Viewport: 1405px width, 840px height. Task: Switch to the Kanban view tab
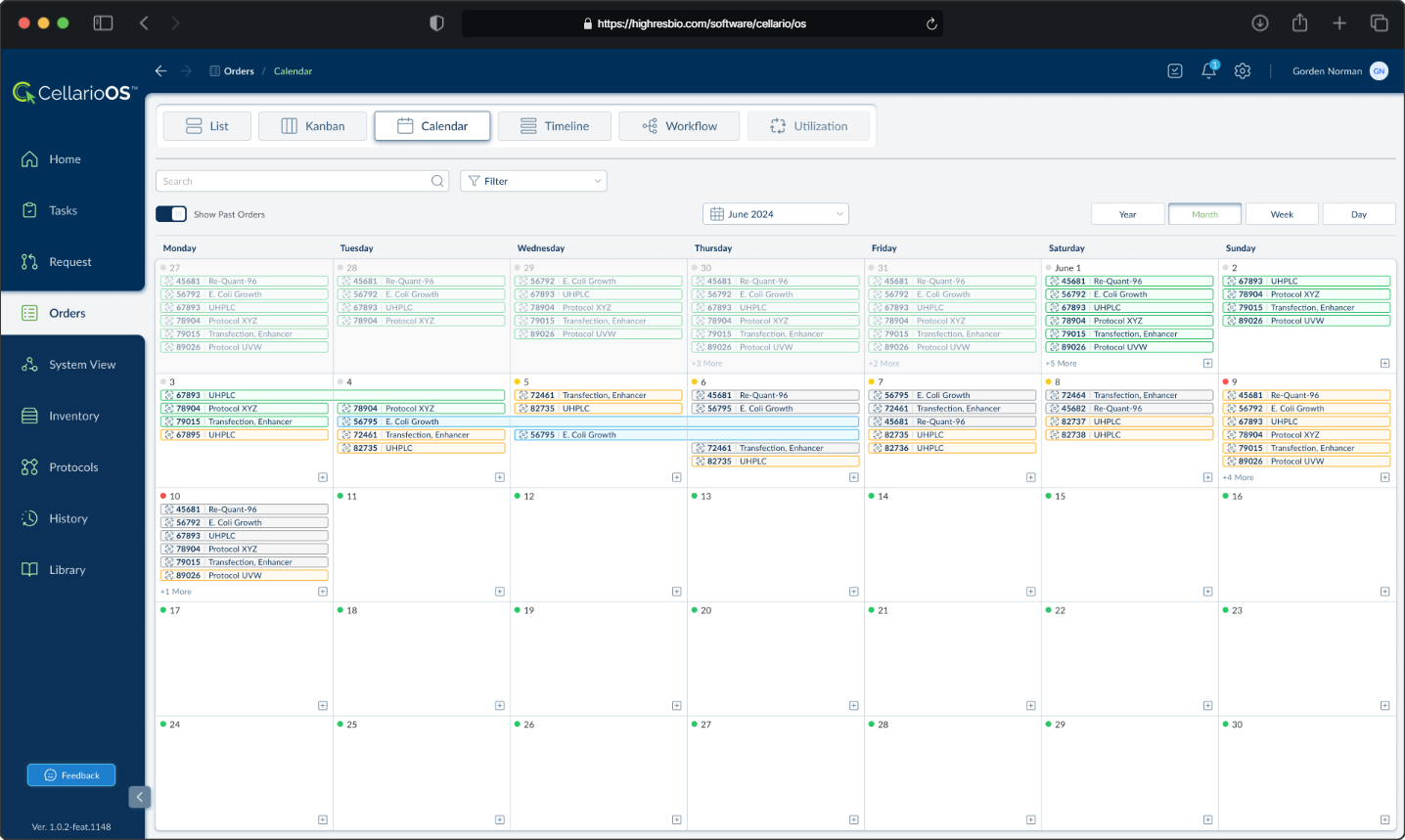[x=312, y=125]
